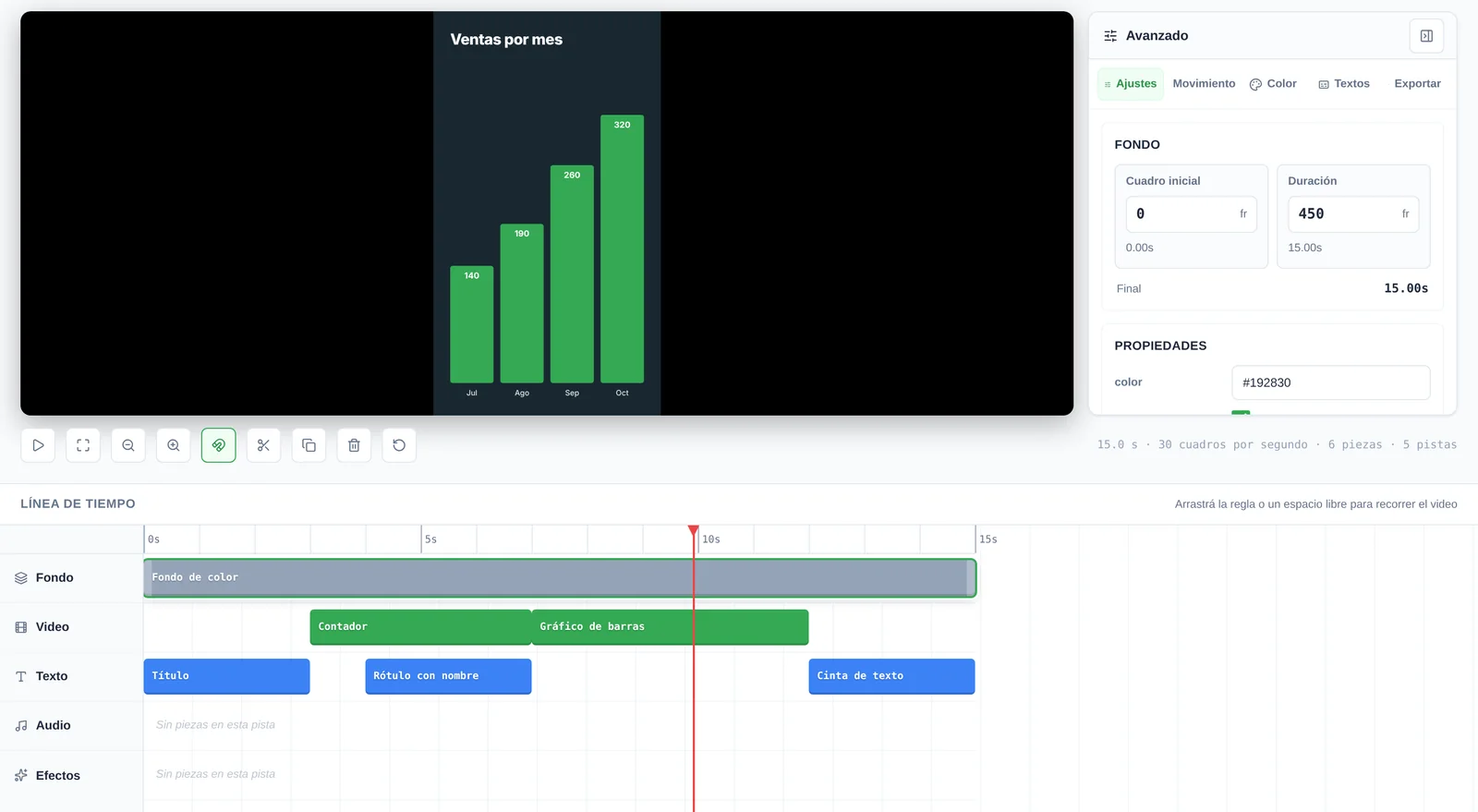Viewport: 1478px width, 812px height.
Task: Click the color hex field #192830
Action: [1330, 382]
